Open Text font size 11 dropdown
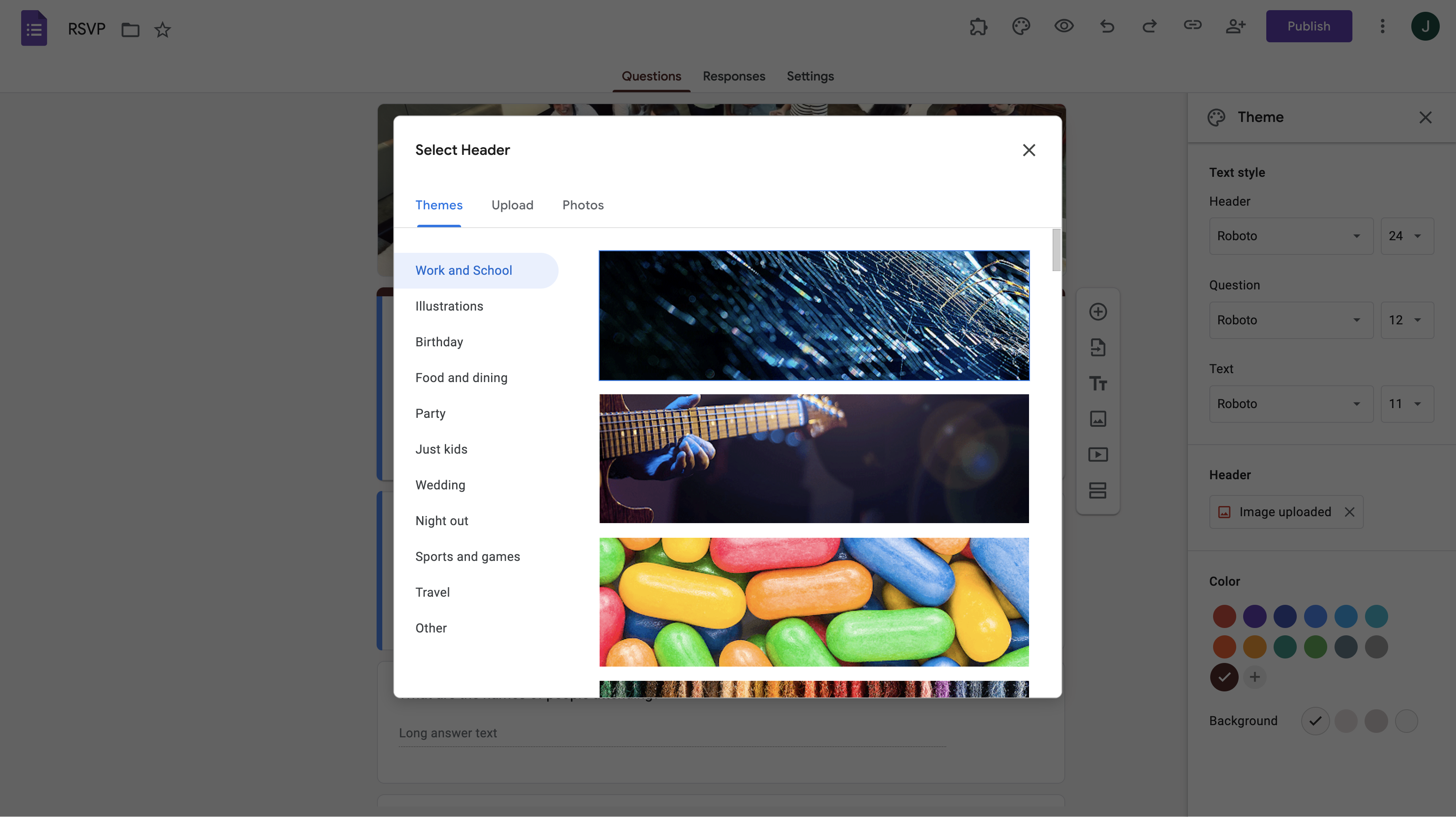Image resolution: width=1456 pixels, height=817 pixels. coord(1407,404)
